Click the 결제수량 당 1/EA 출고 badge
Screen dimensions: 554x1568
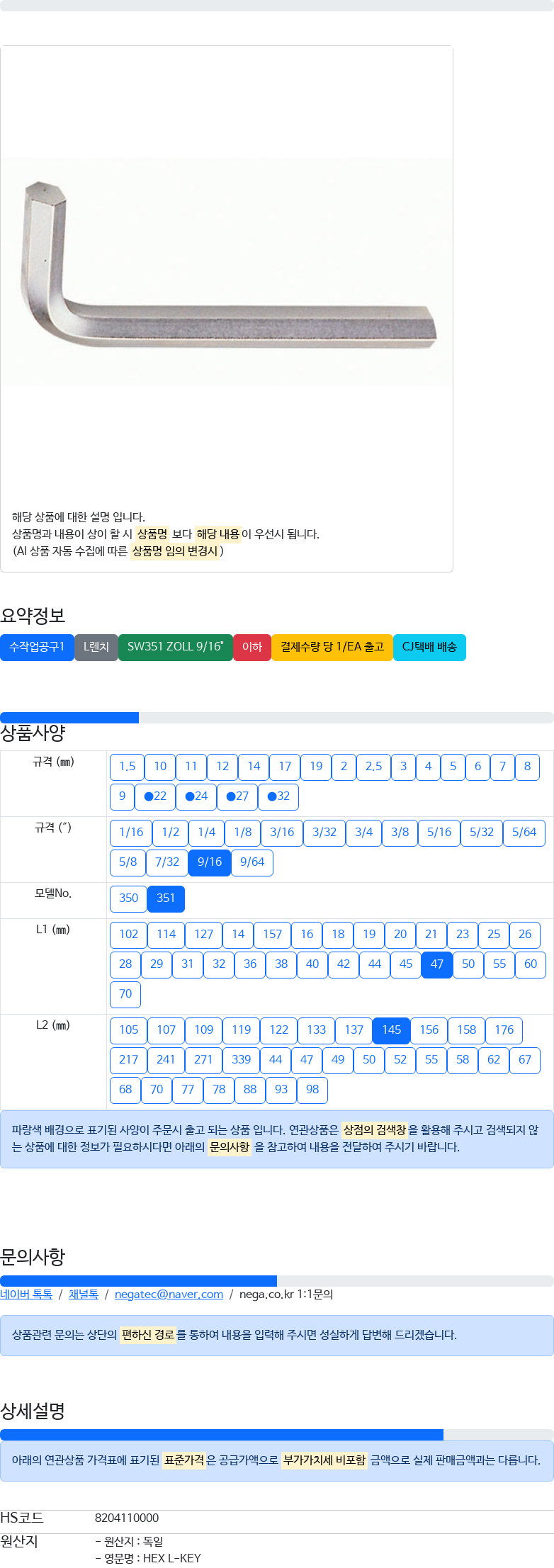[x=332, y=647]
